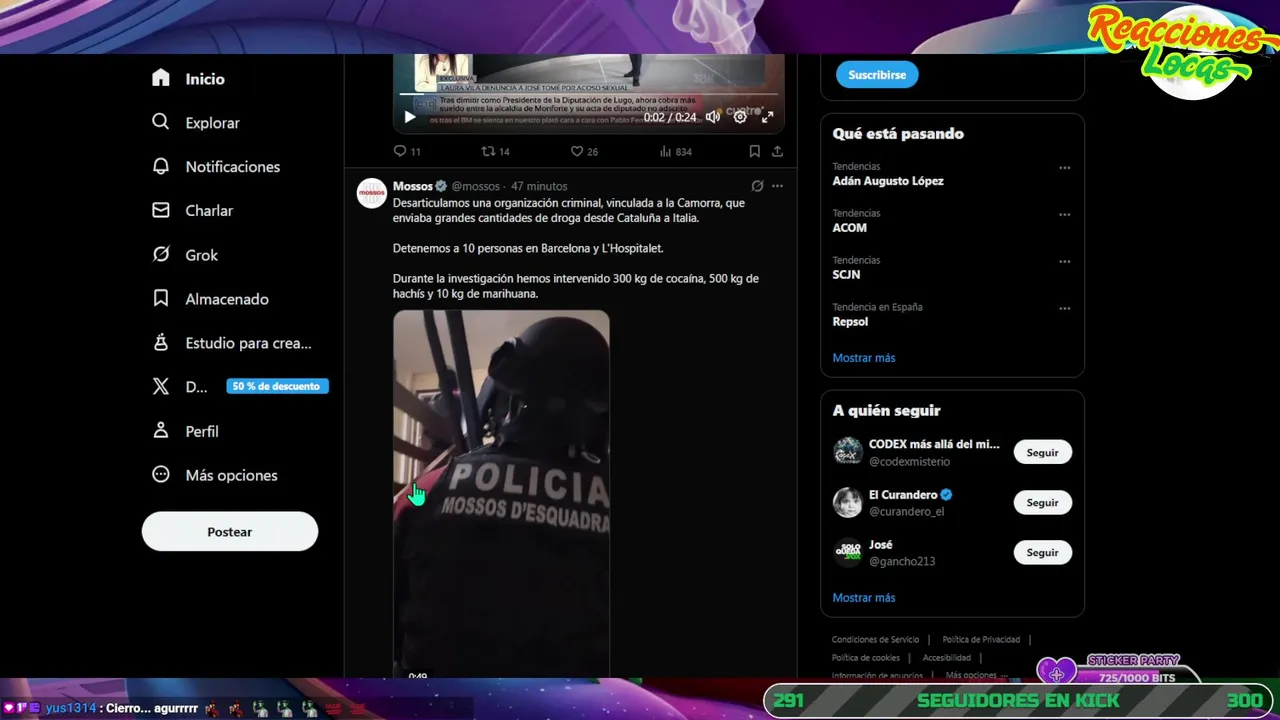Click CODEX account avatar

tap(848, 452)
